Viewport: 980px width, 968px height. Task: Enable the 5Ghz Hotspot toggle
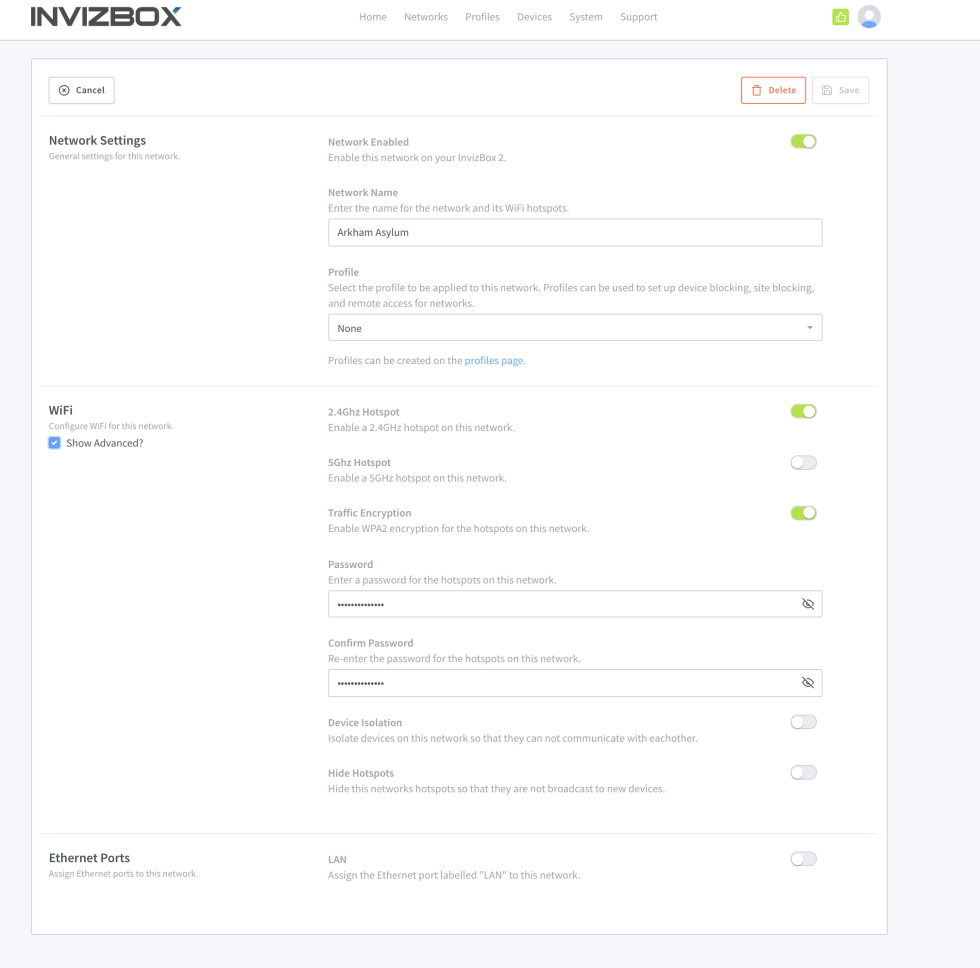803,462
